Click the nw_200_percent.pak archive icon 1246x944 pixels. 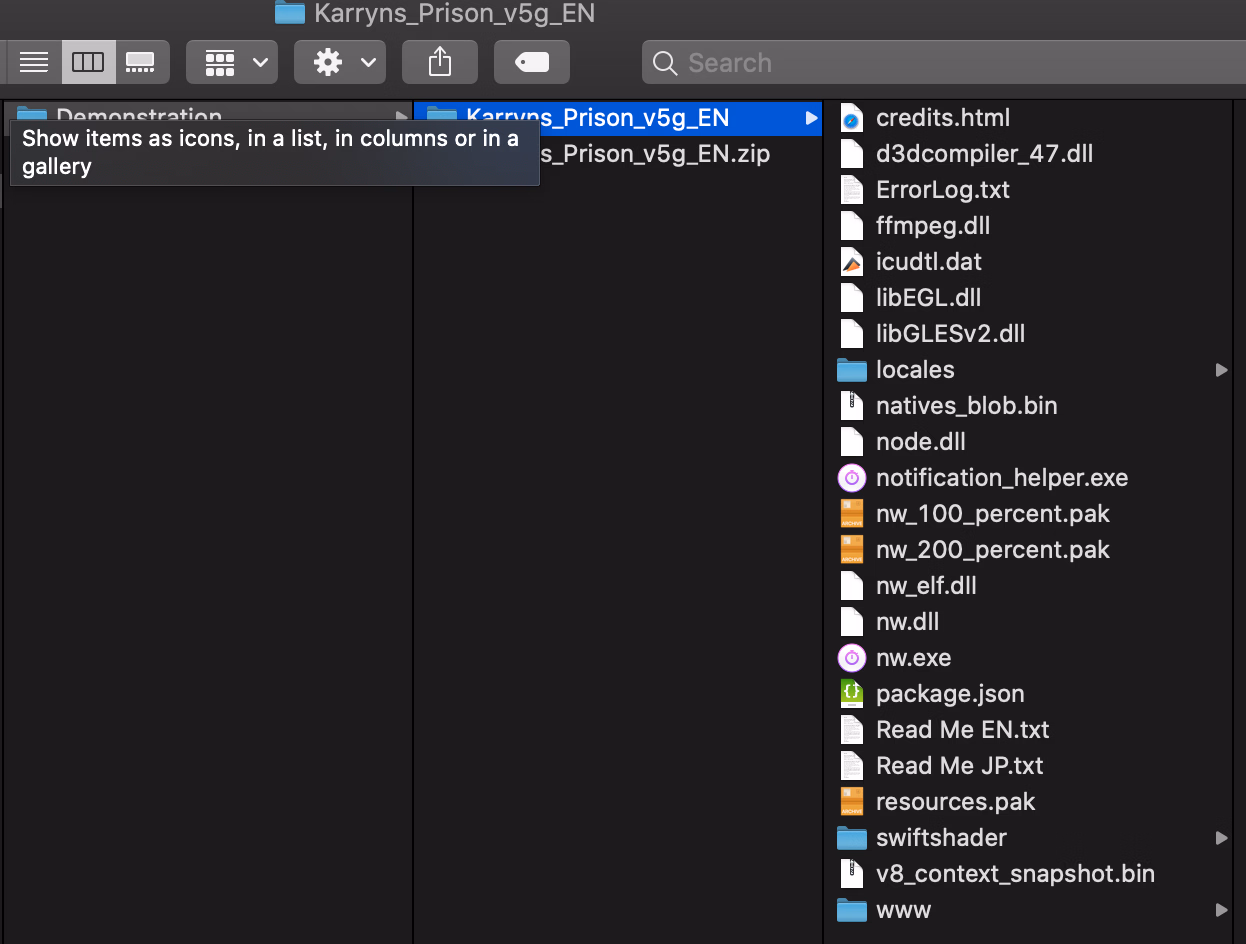[x=852, y=550]
